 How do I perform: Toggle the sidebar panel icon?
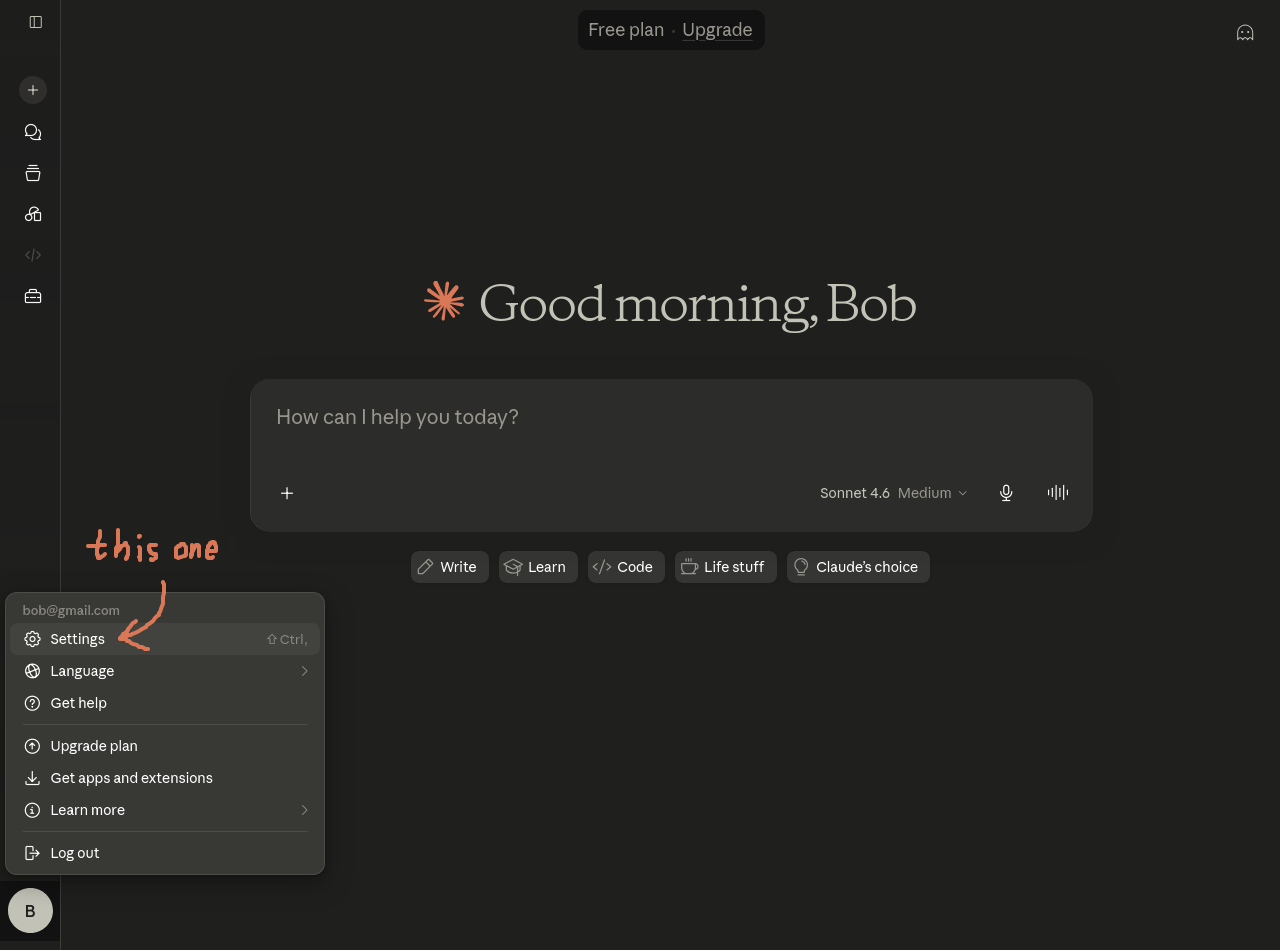(x=36, y=22)
